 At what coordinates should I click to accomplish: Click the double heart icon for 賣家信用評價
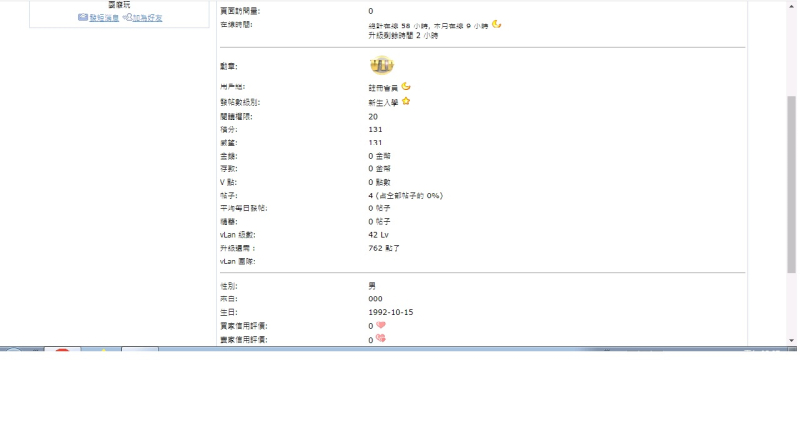(x=381, y=338)
